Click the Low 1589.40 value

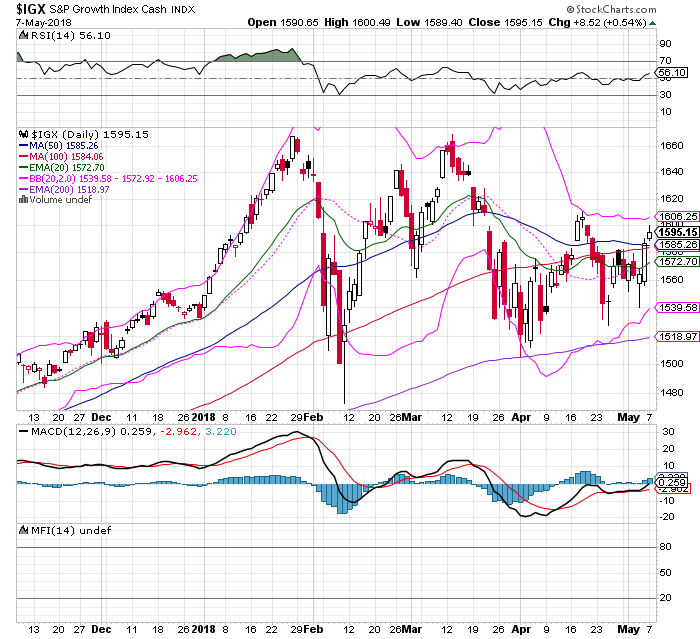tap(429, 22)
